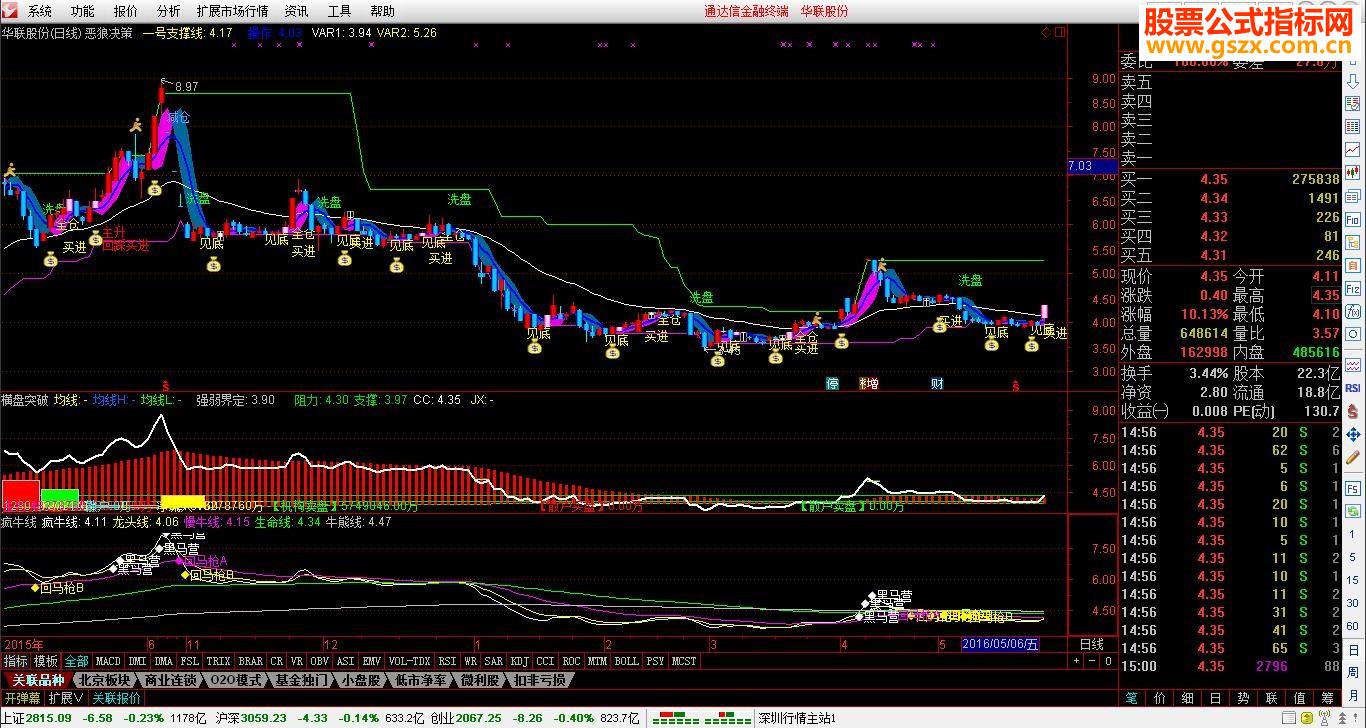The height and width of the screenshot is (728, 1366).
Task: Open the 工具 menu
Action: (340, 11)
